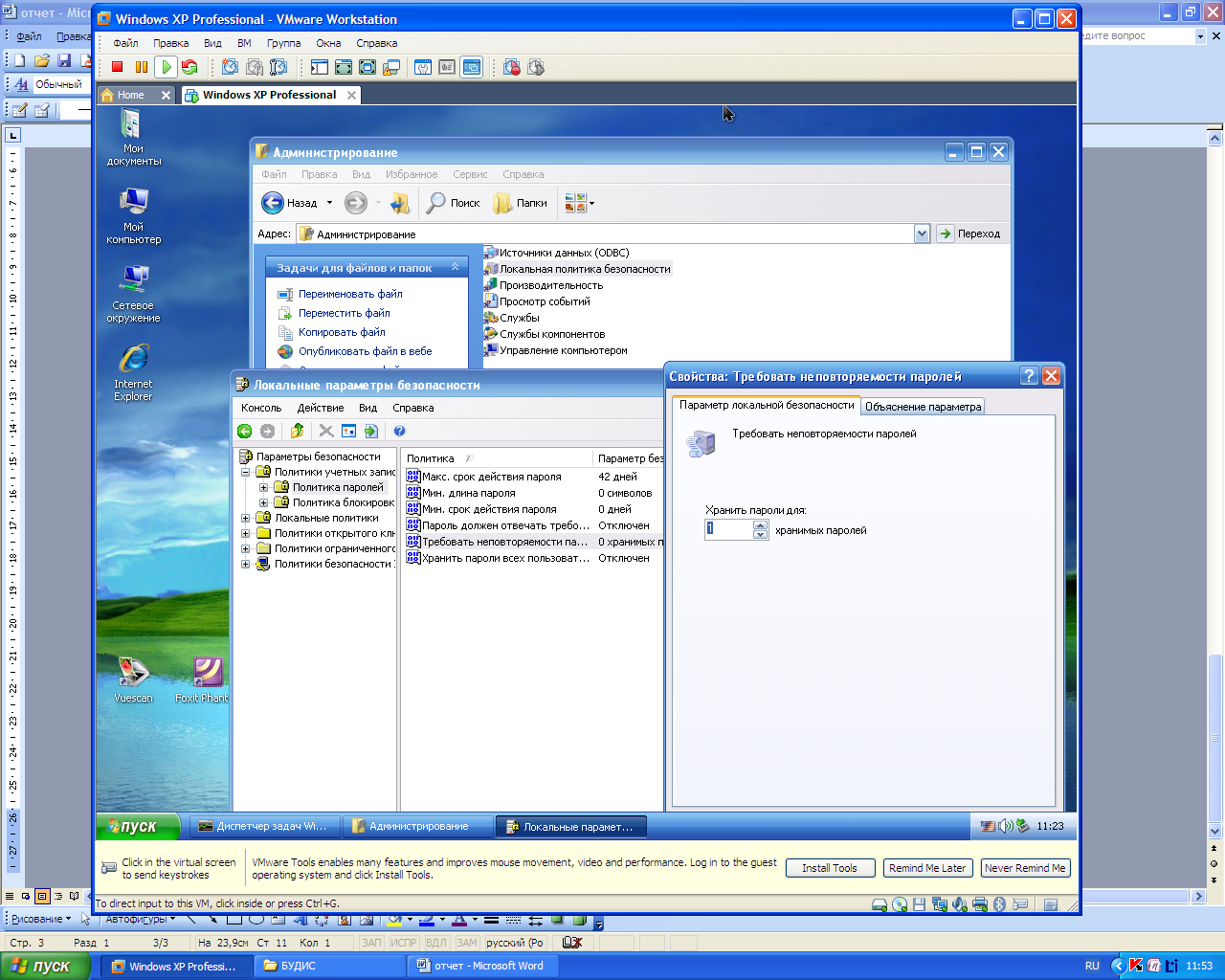Select the Мой компьютер desktop icon
This screenshot has width=1225, height=980.
(133, 217)
